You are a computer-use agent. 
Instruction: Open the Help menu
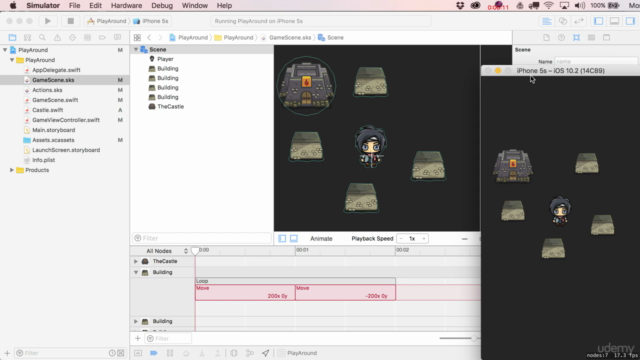[224, 5]
